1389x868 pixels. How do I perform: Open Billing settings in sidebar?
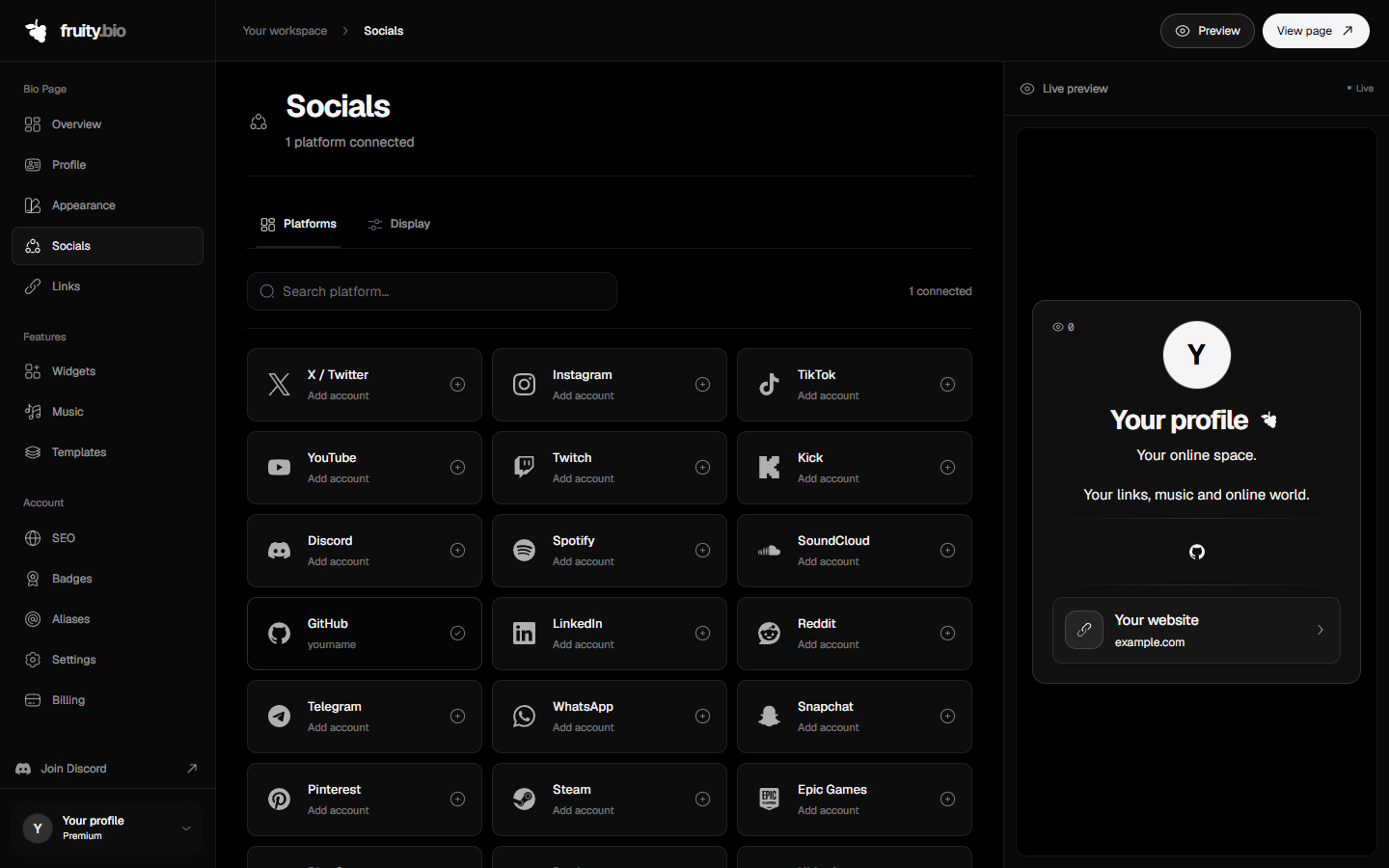[x=107, y=700]
